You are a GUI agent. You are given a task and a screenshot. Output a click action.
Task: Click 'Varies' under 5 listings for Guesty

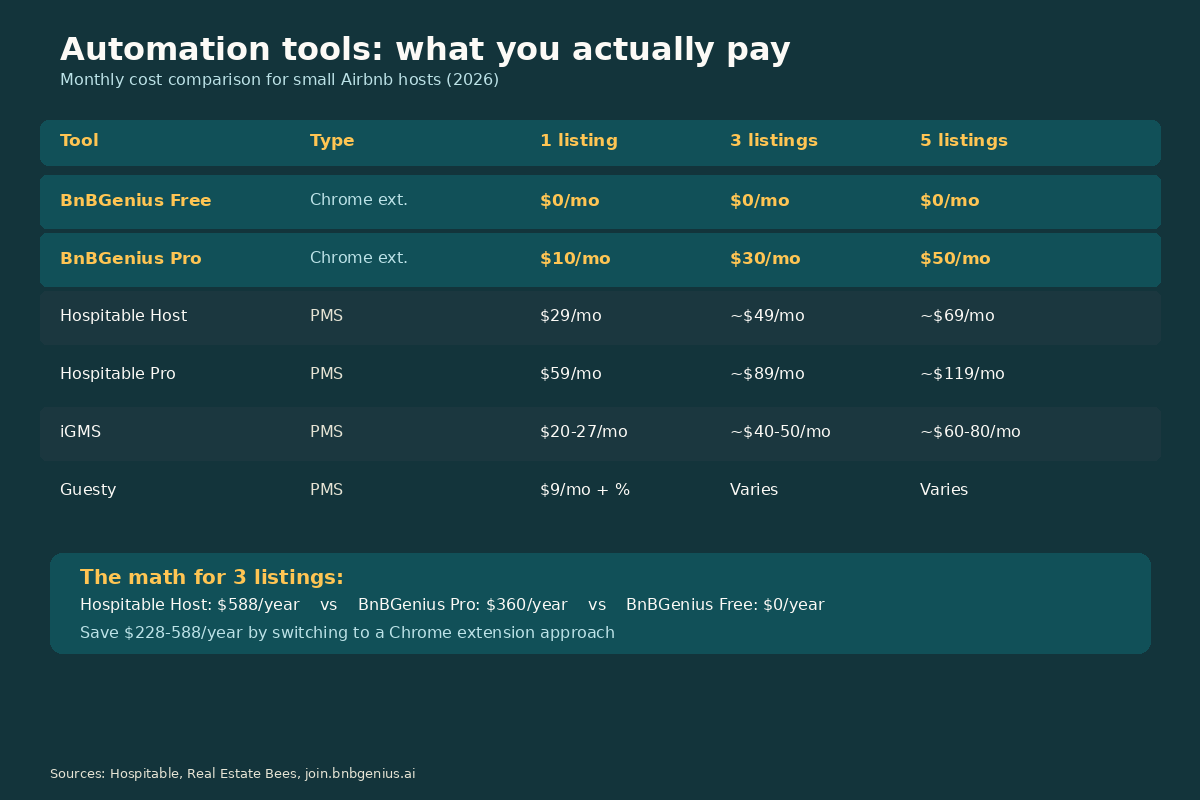[944, 490]
